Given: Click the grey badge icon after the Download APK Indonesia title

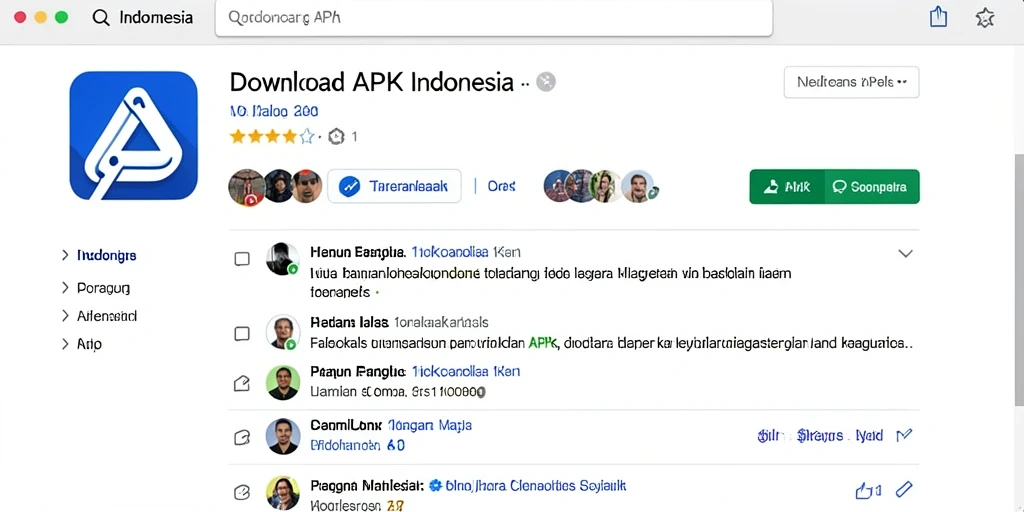Looking at the screenshot, I should pos(546,82).
